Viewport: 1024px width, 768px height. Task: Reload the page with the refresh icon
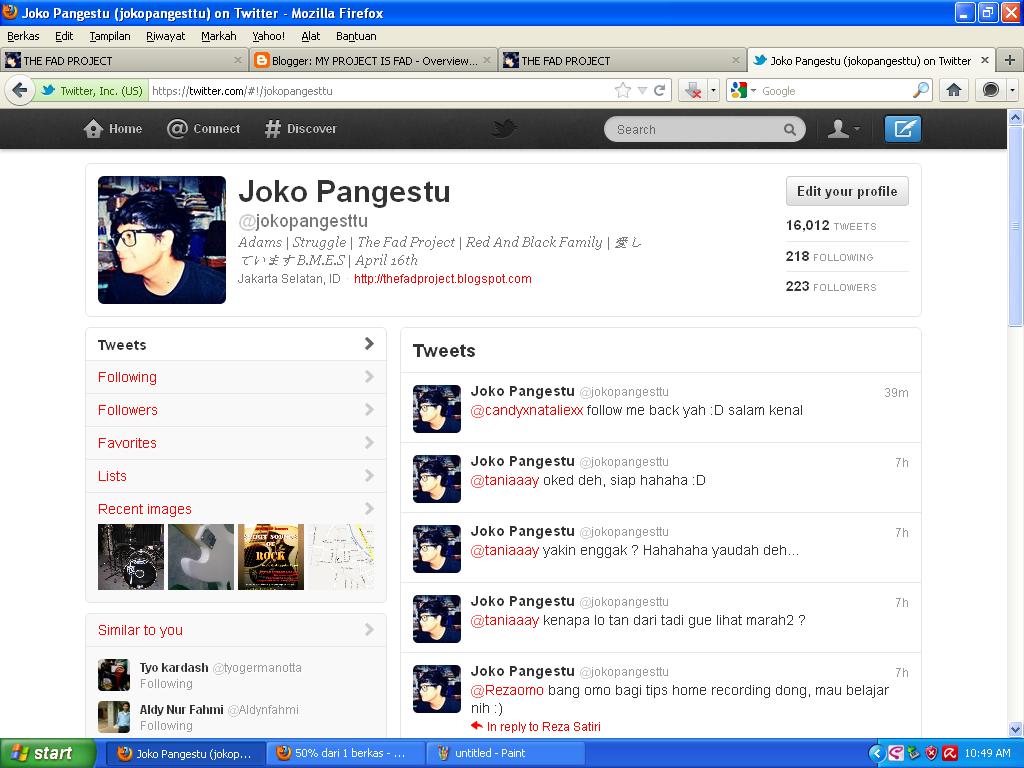pyautogui.click(x=660, y=90)
